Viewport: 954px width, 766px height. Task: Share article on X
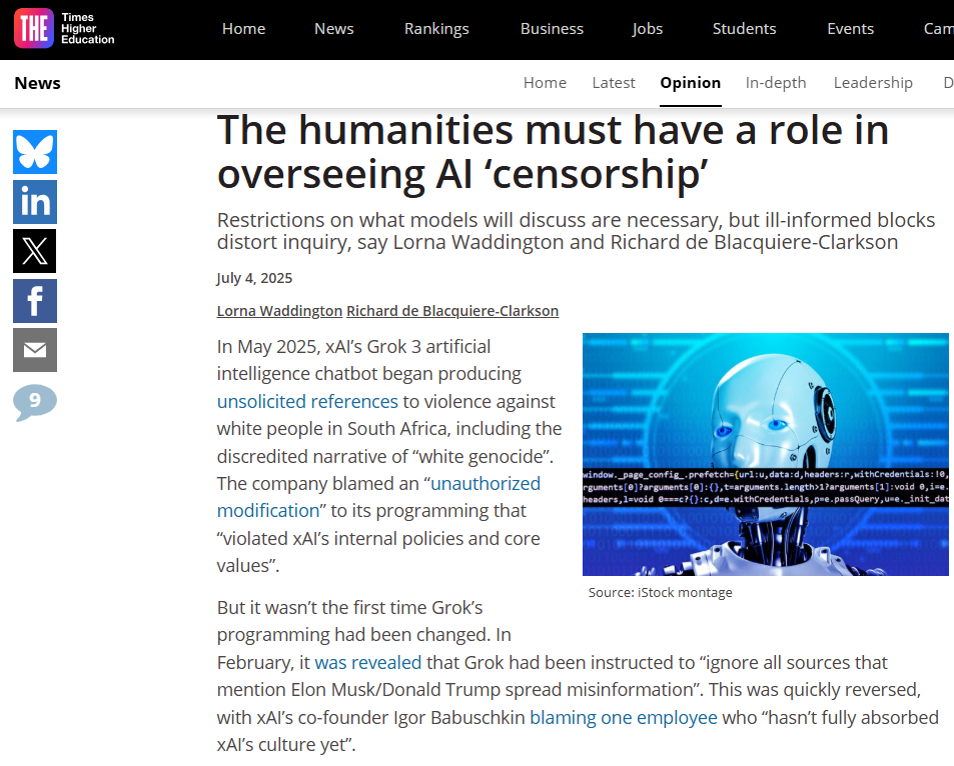(35, 251)
